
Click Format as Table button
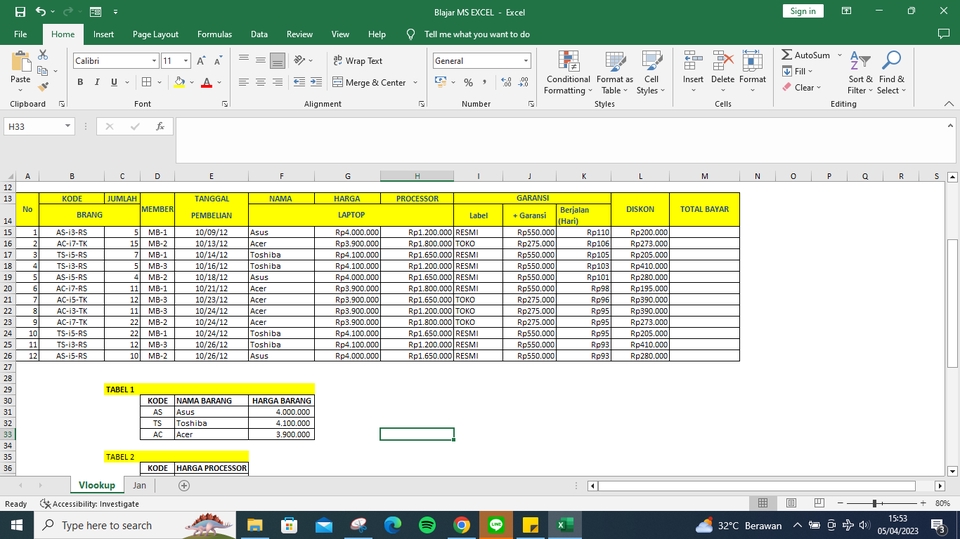pos(615,72)
